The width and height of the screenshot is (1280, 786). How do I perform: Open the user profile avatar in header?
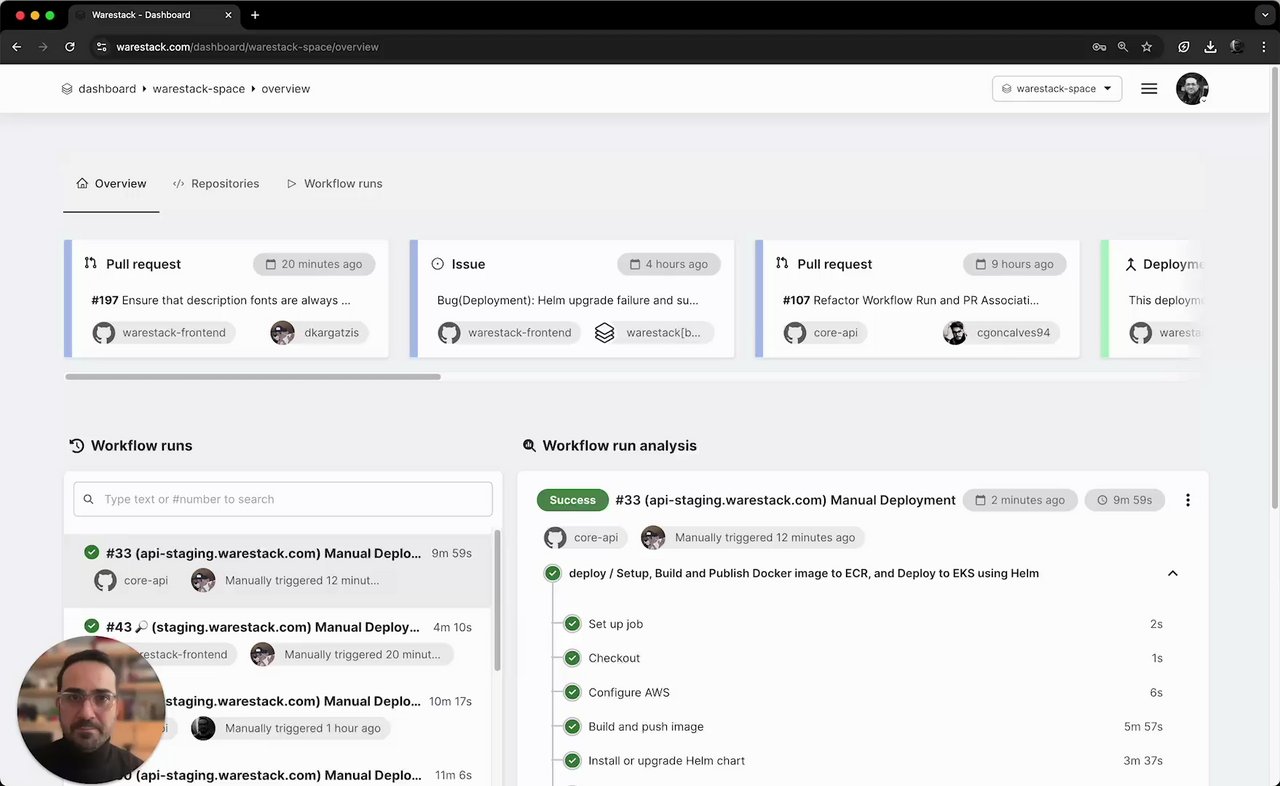[1192, 89]
